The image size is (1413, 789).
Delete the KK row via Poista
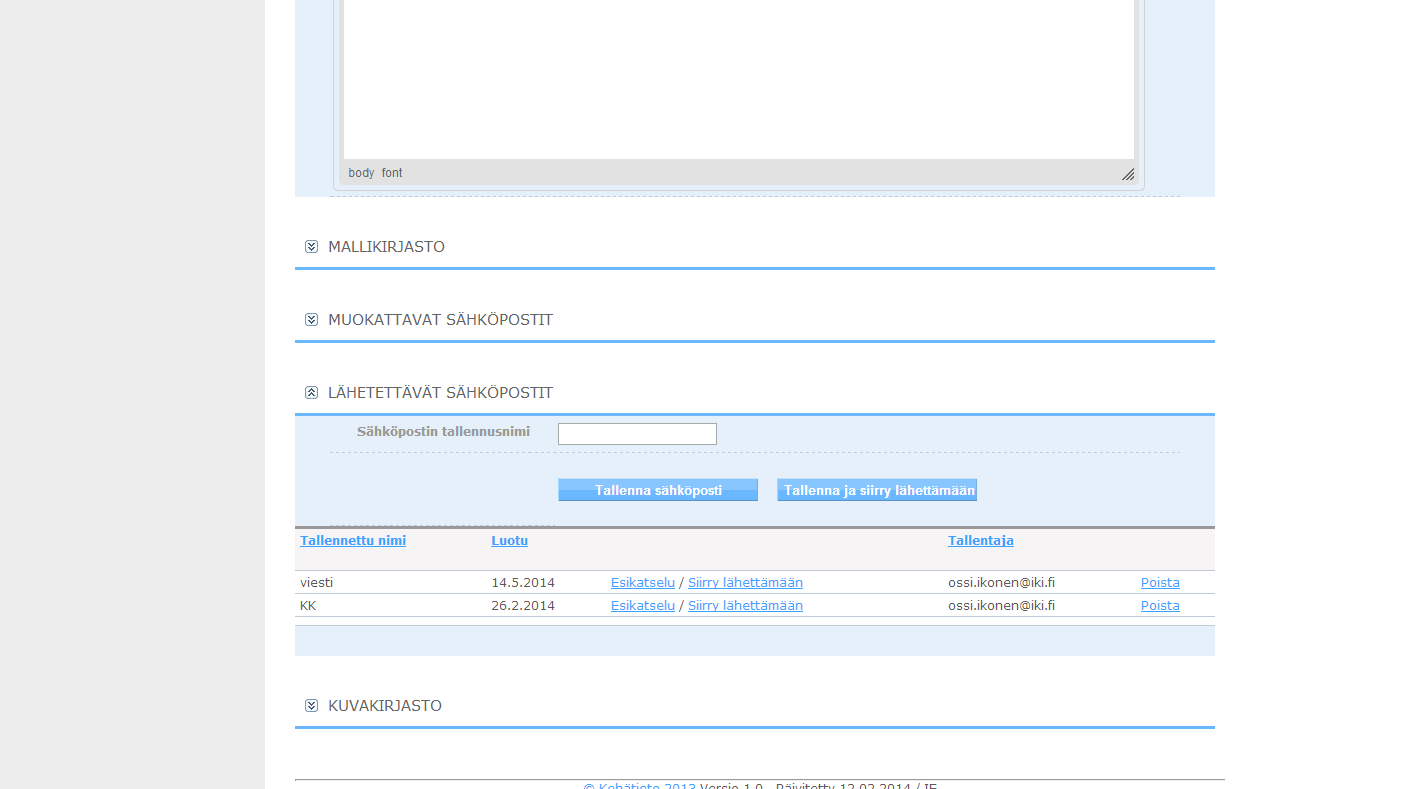(1160, 606)
